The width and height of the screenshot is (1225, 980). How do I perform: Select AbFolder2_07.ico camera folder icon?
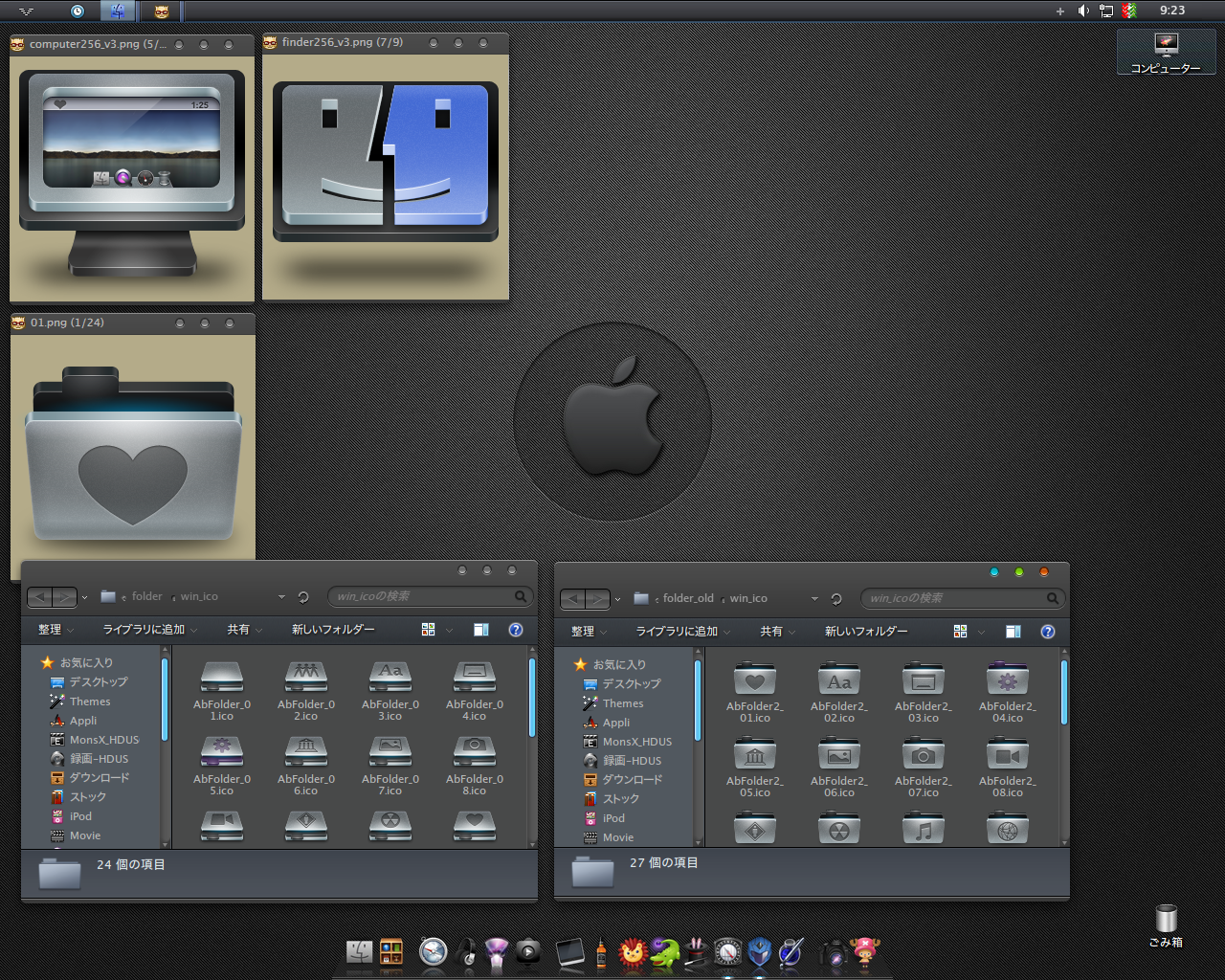pos(924,767)
